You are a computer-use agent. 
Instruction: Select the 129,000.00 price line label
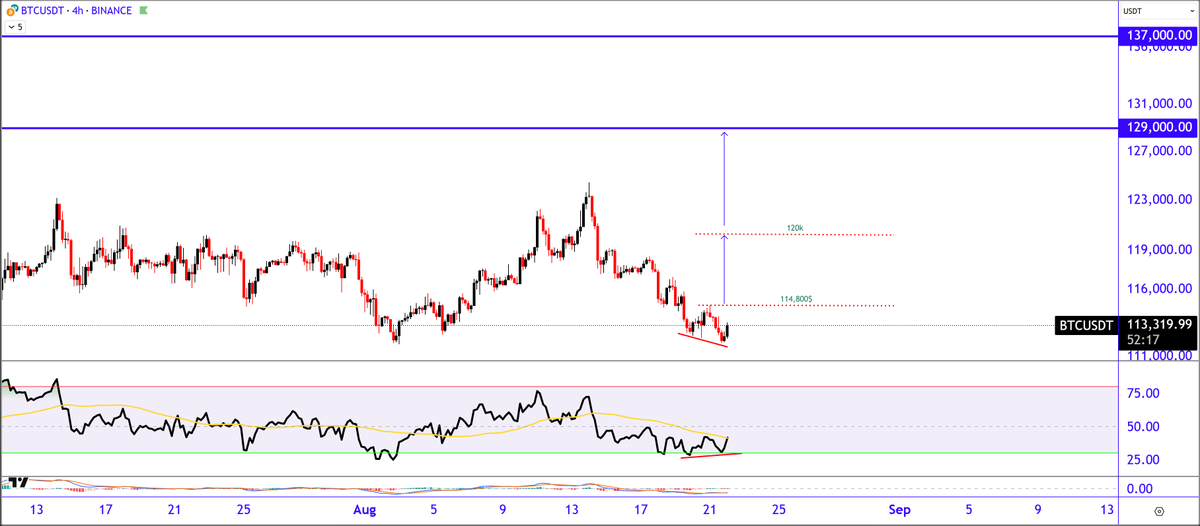click(x=1158, y=128)
